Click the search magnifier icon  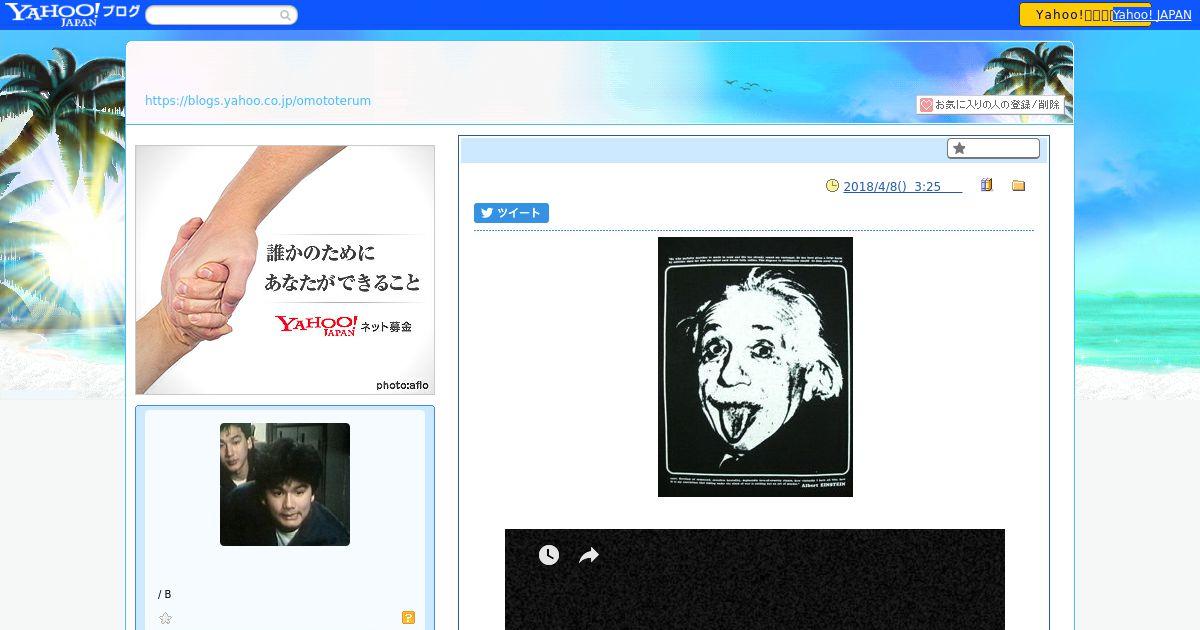tap(286, 15)
